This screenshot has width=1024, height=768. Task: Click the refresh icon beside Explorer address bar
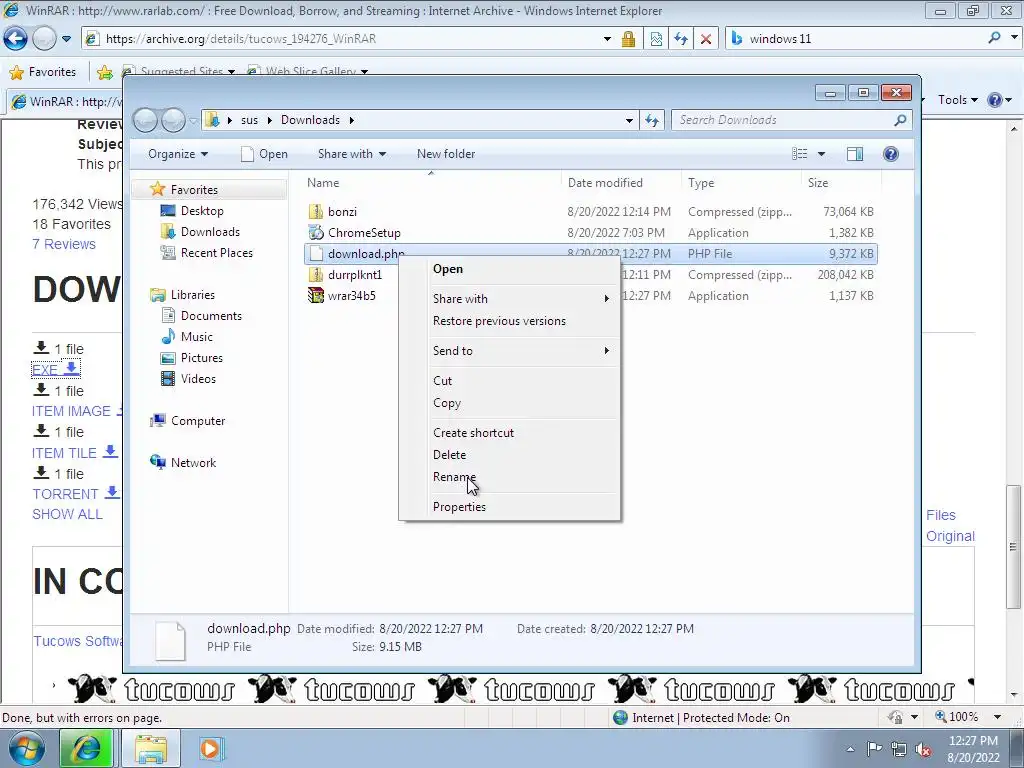(652, 120)
